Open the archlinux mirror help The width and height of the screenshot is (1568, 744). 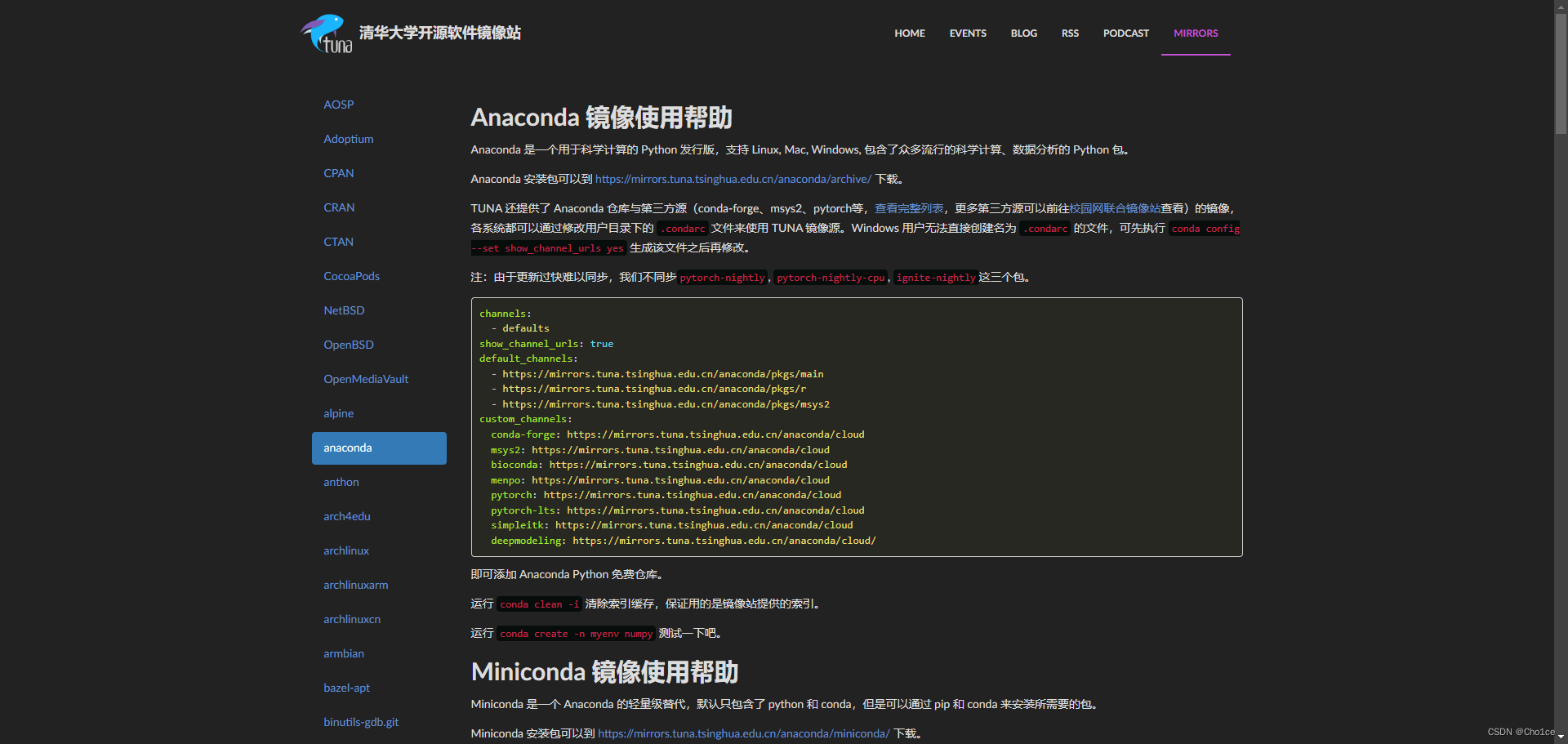(345, 550)
